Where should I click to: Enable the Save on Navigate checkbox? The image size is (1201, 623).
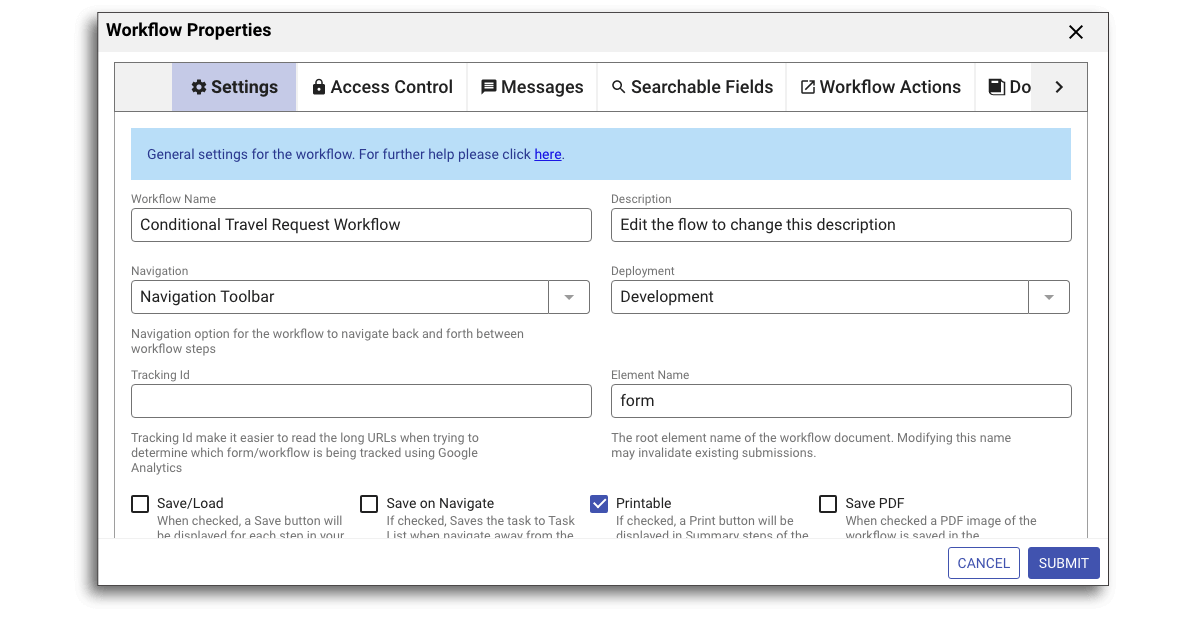369,504
